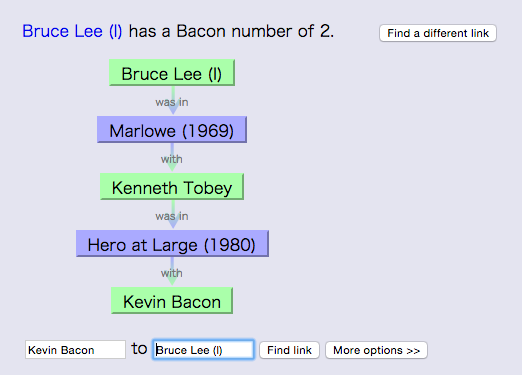Click 'with' label under Marlowe (1969) node

coord(172,159)
